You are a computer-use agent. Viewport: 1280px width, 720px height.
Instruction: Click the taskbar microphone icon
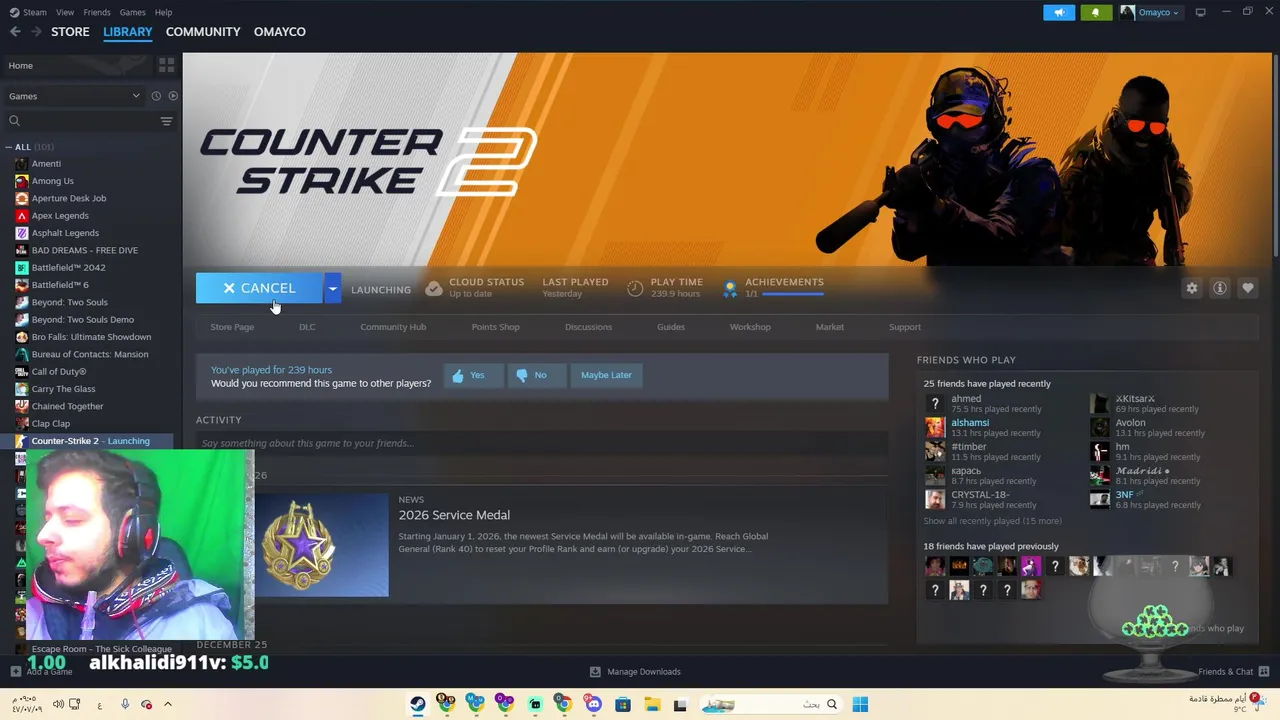(x=125, y=704)
